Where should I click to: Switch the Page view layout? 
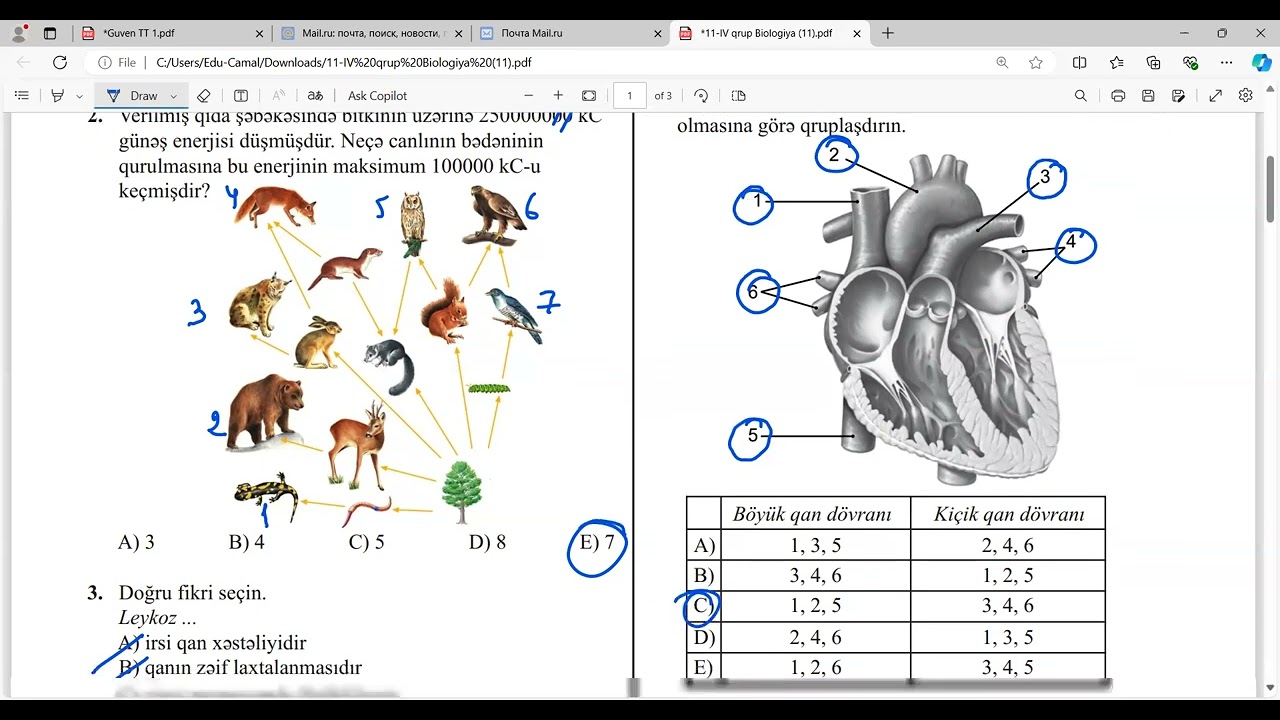click(739, 96)
